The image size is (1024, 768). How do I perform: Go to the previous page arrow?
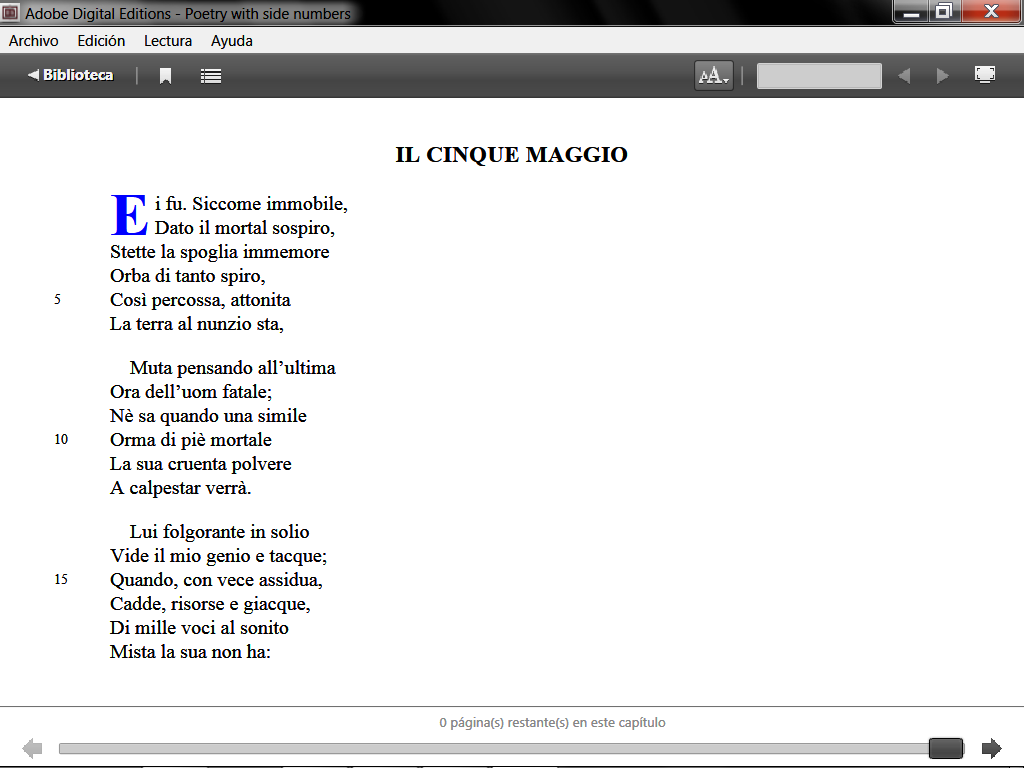(32, 748)
